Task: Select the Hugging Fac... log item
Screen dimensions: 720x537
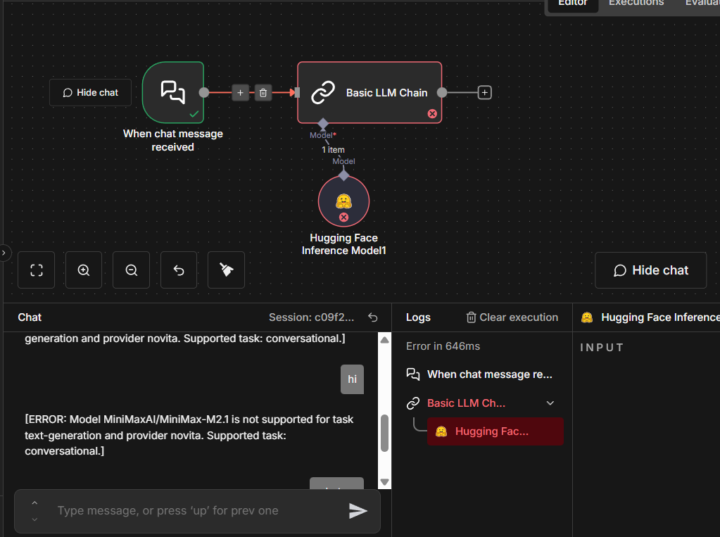Action: tap(495, 431)
